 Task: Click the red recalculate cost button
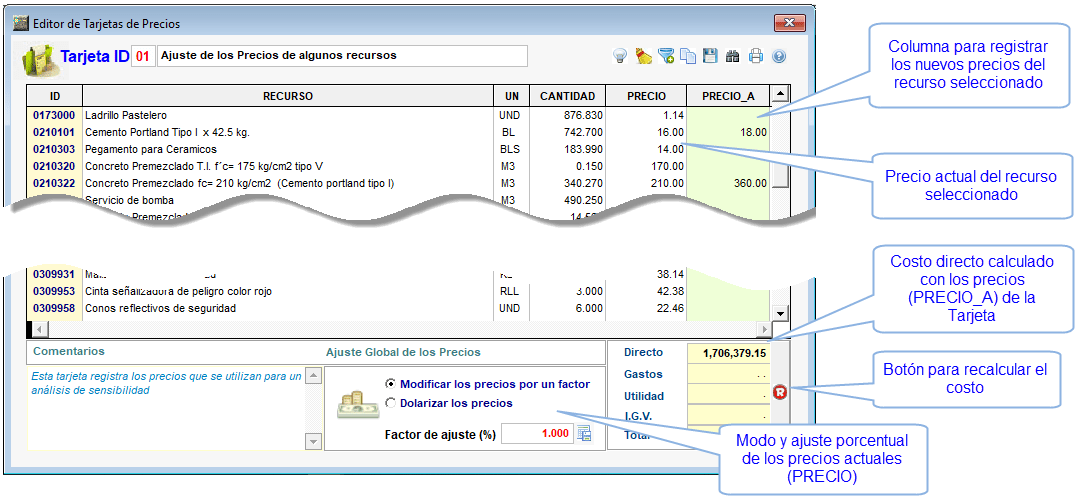point(781,393)
